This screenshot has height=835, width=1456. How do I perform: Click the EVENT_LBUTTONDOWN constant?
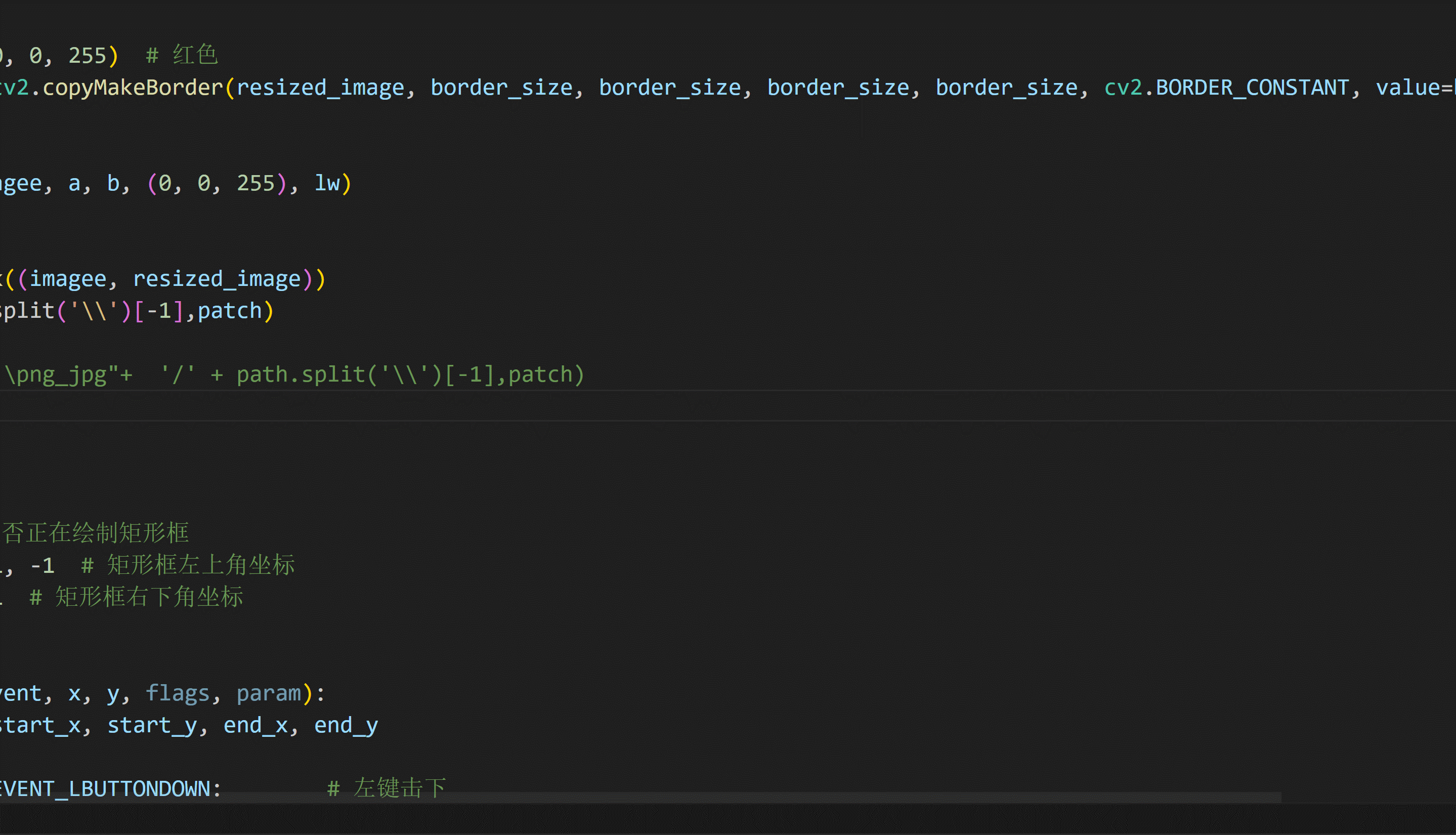coord(105,788)
